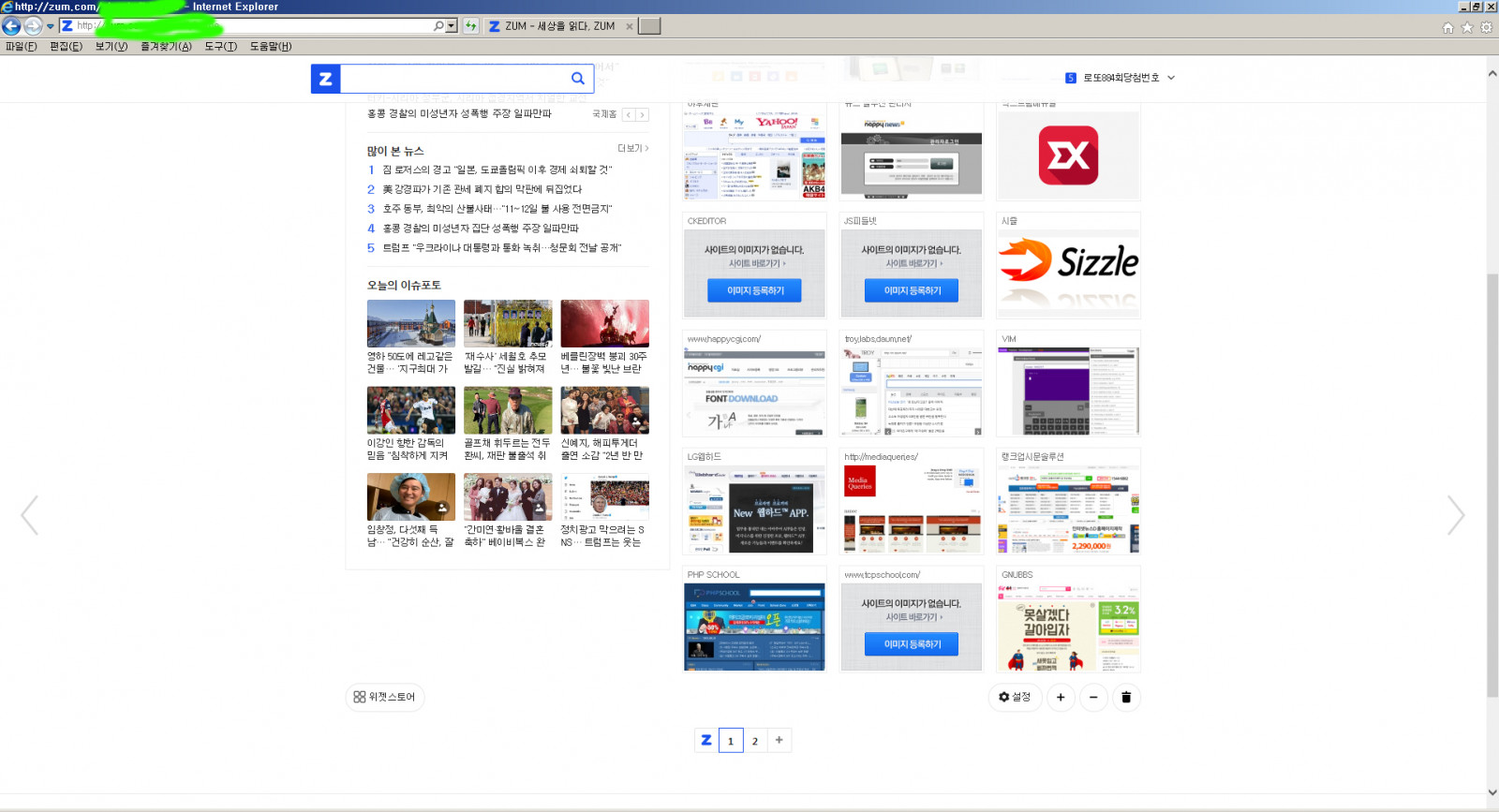This screenshot has width=1499, height=812.
Task: Switch to start page 2
Action: (x=755, y=741)
